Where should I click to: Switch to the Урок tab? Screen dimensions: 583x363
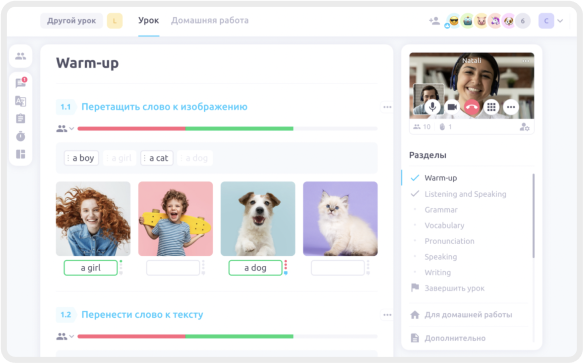[x=148, y=20]
